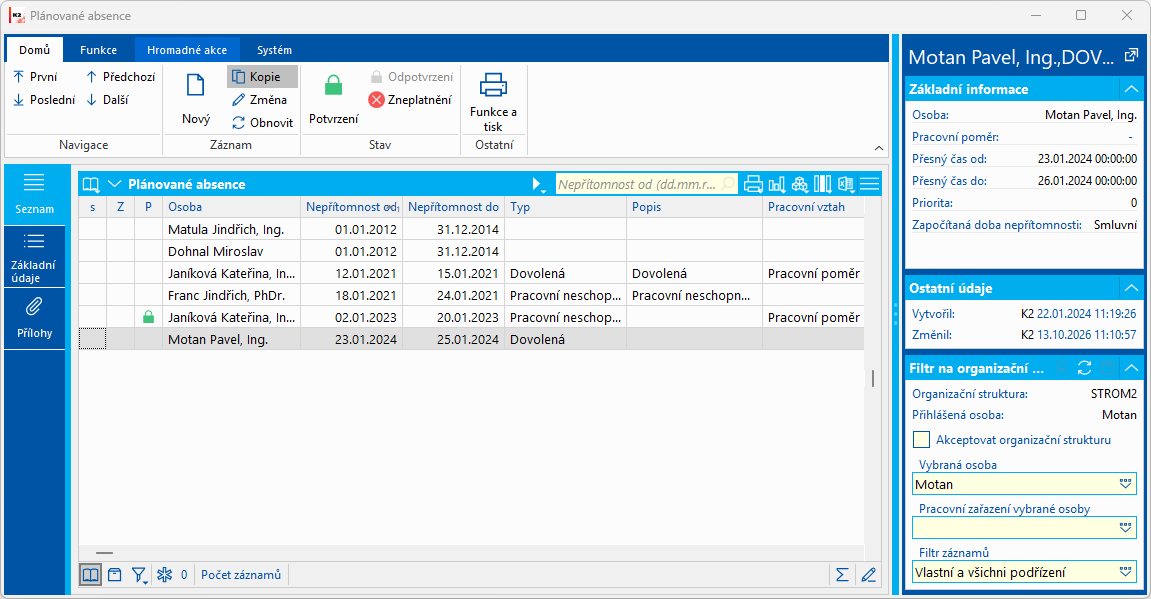
Task: Click the green Potvrzení lock icon
Action: pos(333,85)
